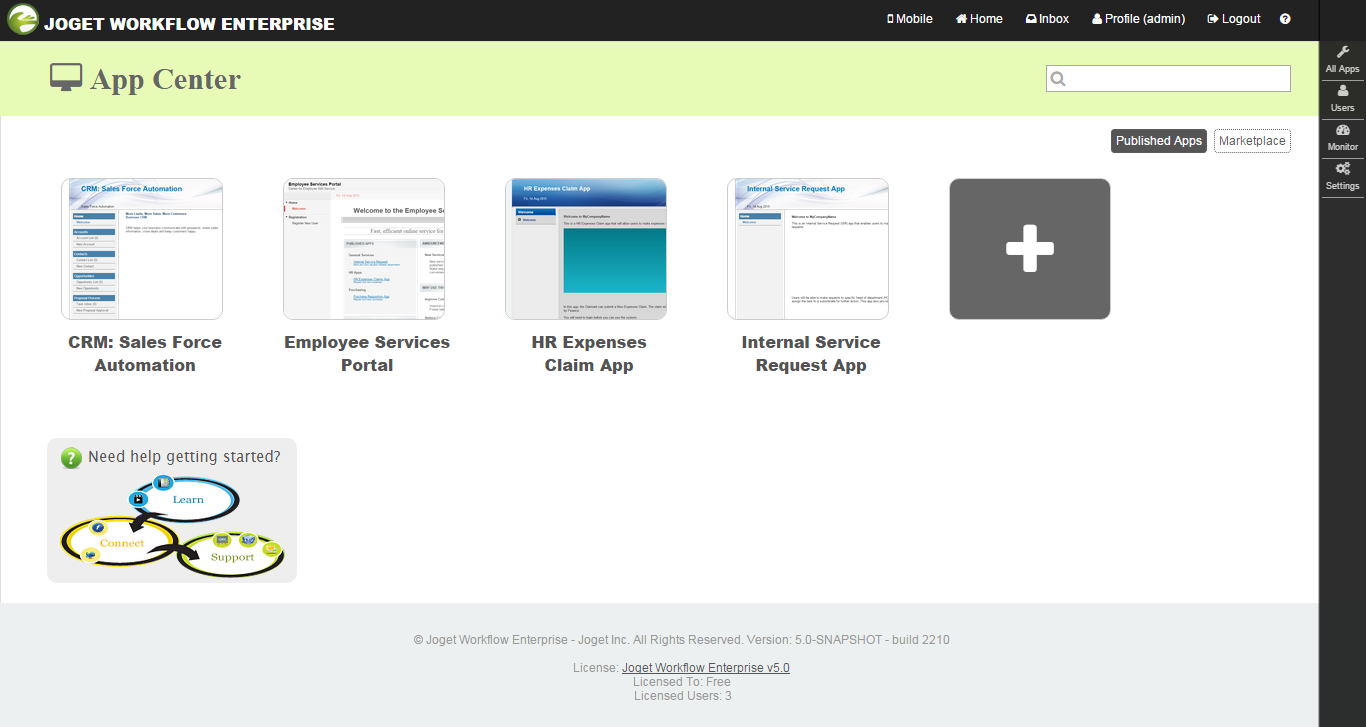Click the "Licensed Users: 3" text
The width and height of the screenshot is (1366, 727).
[683, 696]
